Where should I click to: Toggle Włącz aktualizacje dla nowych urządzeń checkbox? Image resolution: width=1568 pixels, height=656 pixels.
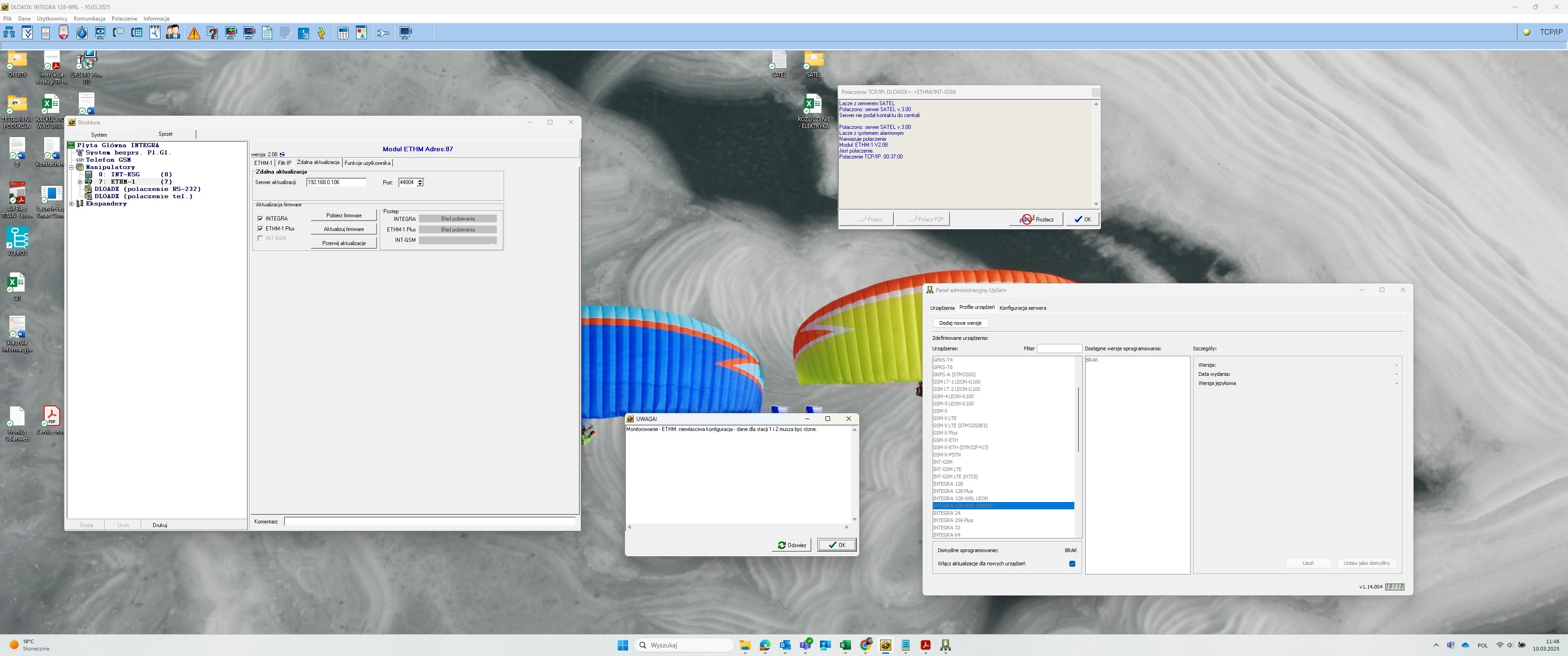click(1072, 564)
